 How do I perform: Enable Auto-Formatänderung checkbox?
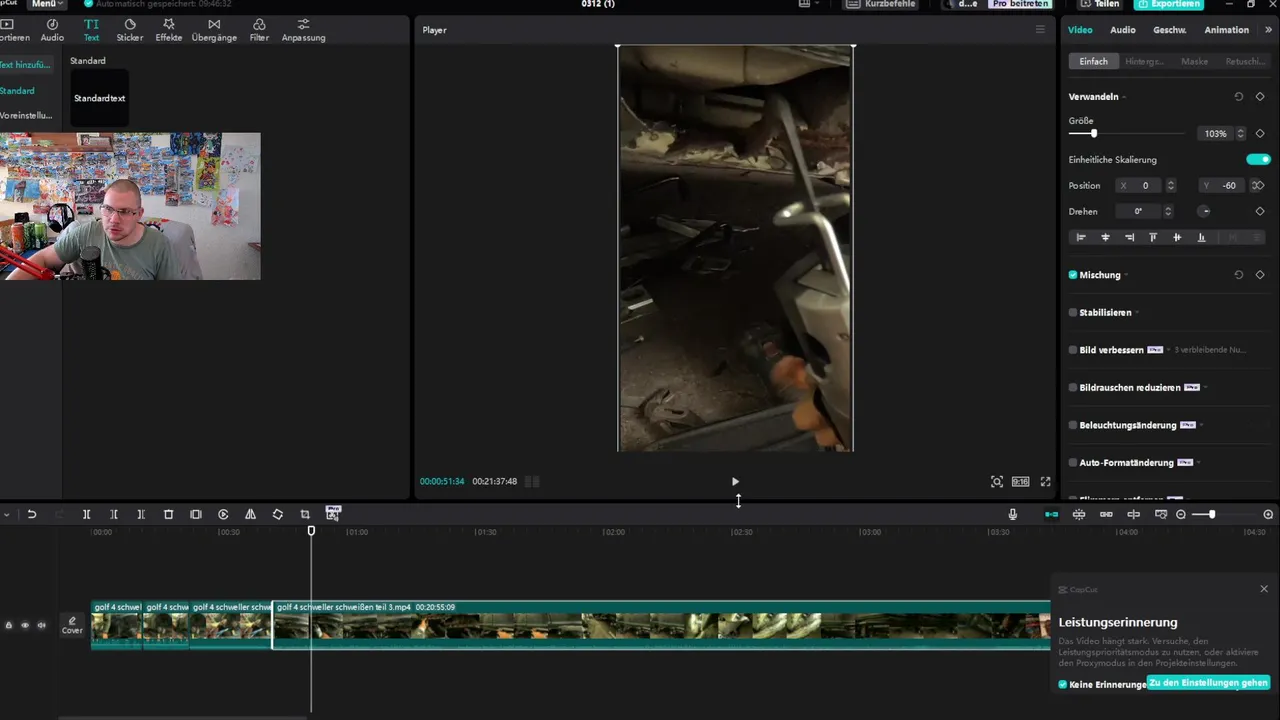1073,463
